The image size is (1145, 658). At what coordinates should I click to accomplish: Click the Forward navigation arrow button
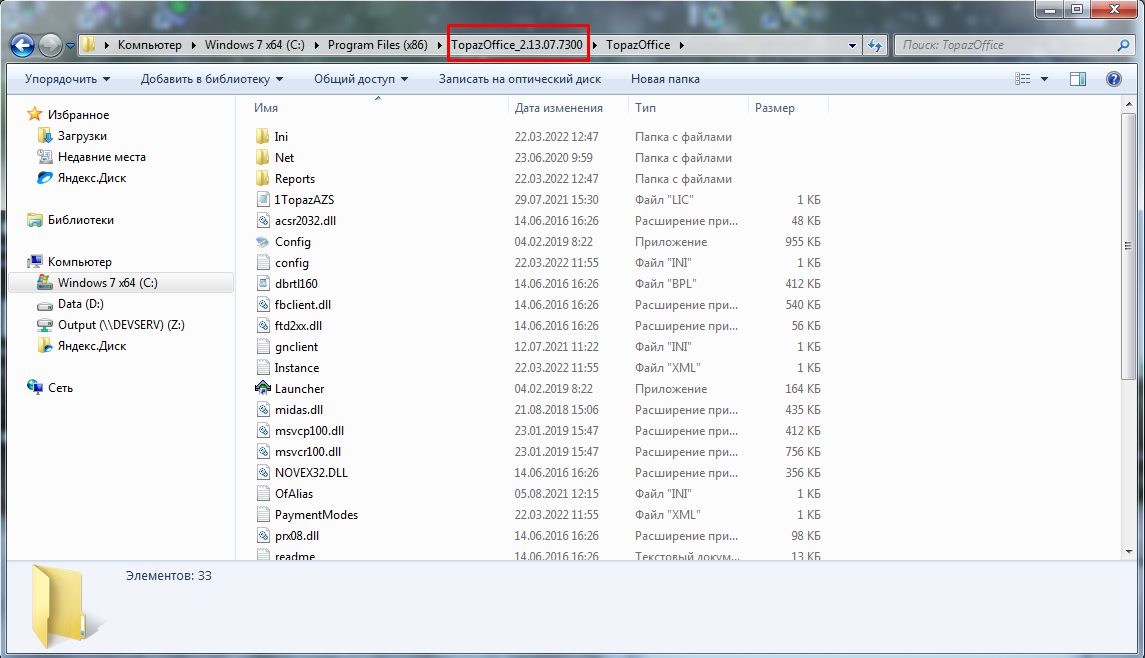[50, 45]
